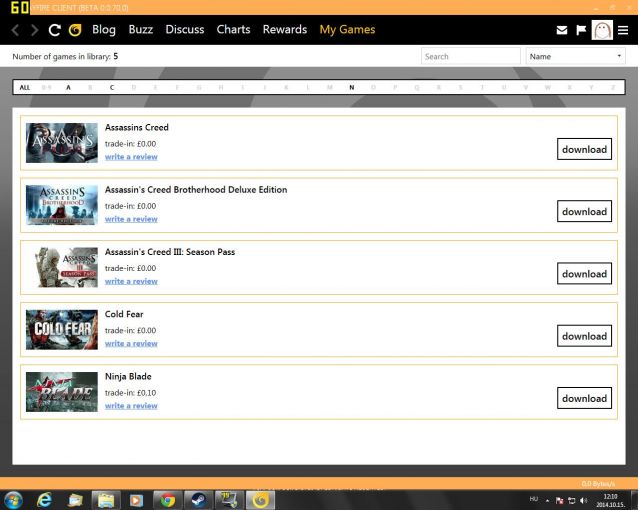Viewport: 638px width, 510px height.
Task: Download Assassin's Creed III: Season Pass
Action: click(x=584, y=274)
